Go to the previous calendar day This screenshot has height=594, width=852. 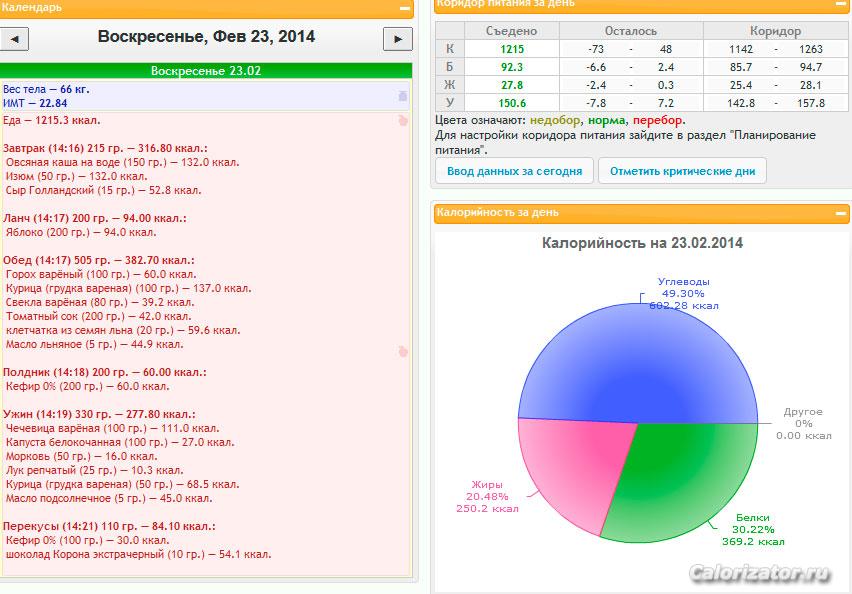14,39
